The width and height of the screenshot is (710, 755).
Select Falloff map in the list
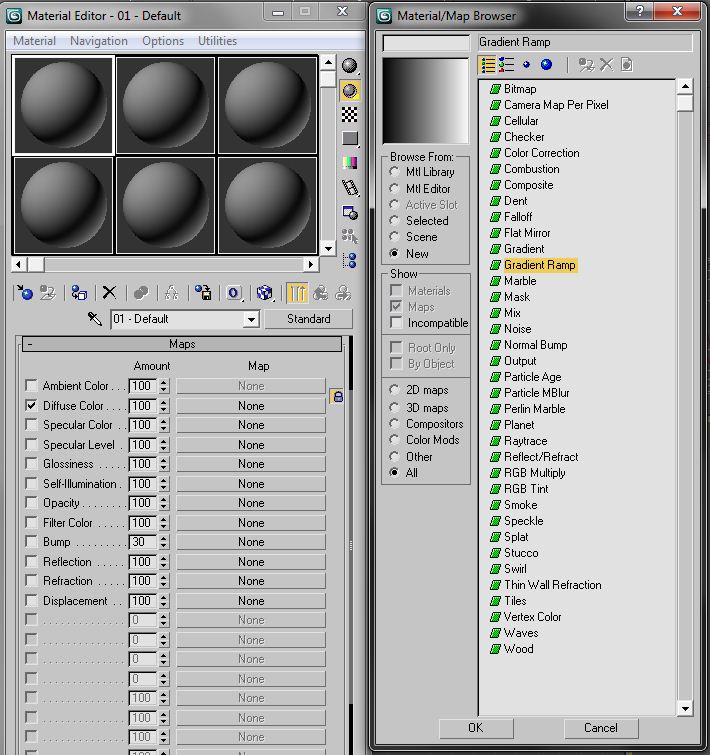(518, 217)
